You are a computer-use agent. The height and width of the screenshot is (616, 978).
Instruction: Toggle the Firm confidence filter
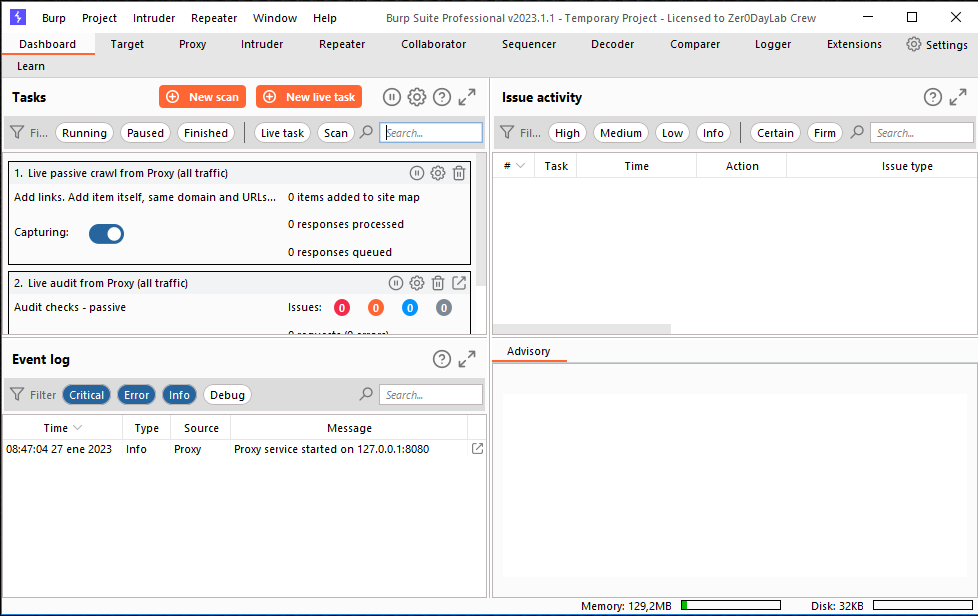[825, 133]
